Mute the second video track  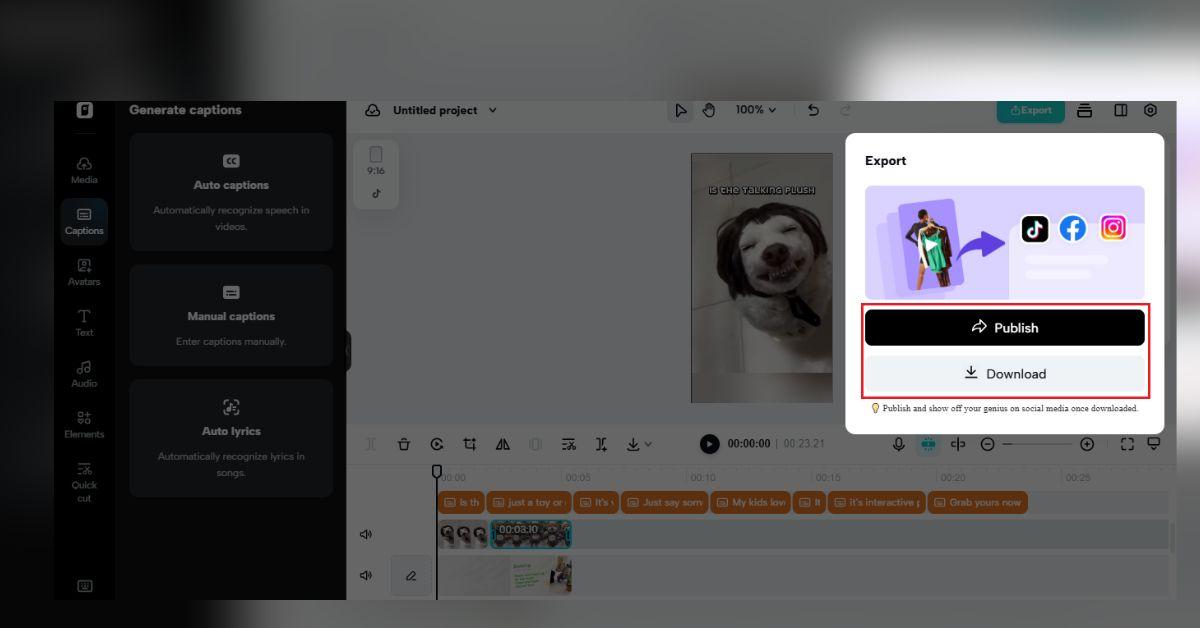[x=366, y=575]
